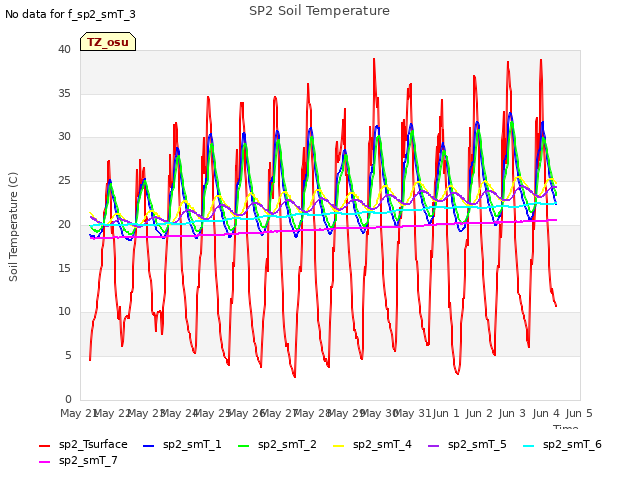This screenshot has width=640, height=480.
Task: Click the sp2_smT_2 legend entry
Action: click(277, 444)
